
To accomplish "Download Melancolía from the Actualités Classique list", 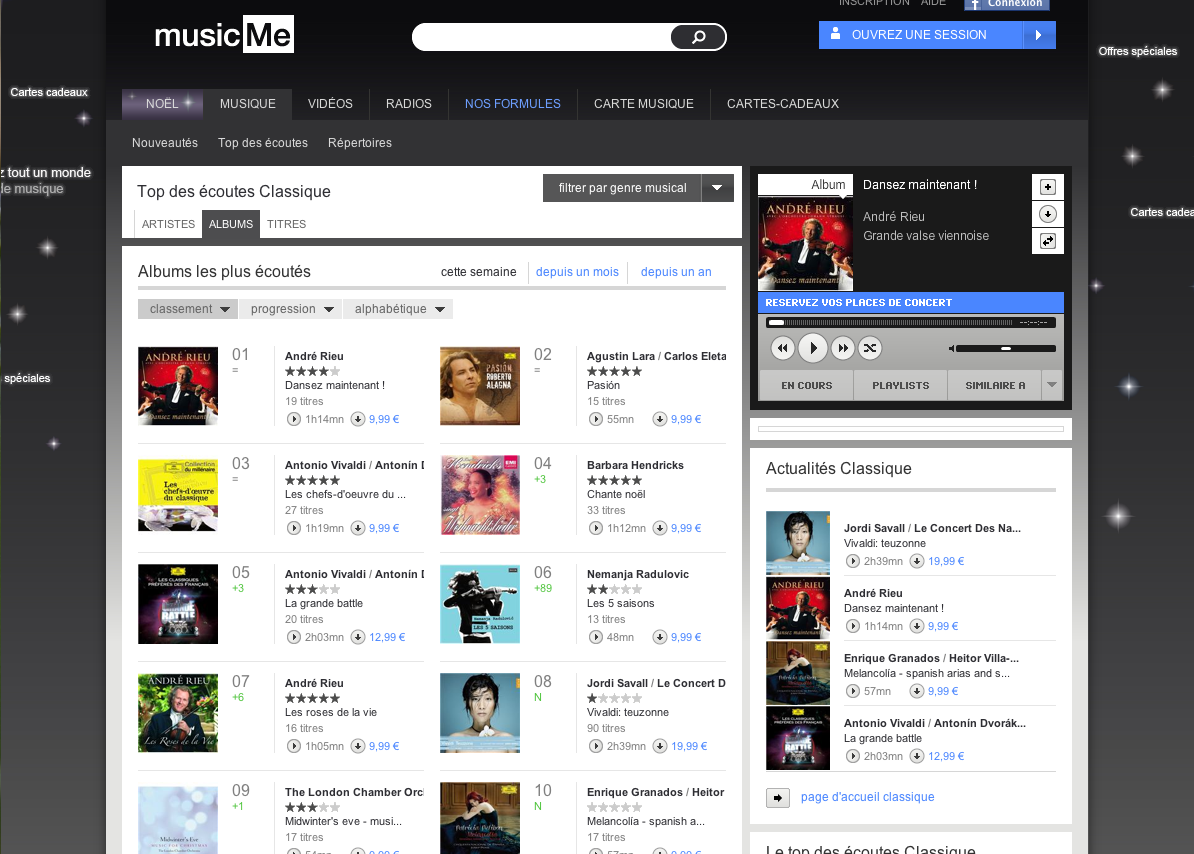I will tap(917, 691).
